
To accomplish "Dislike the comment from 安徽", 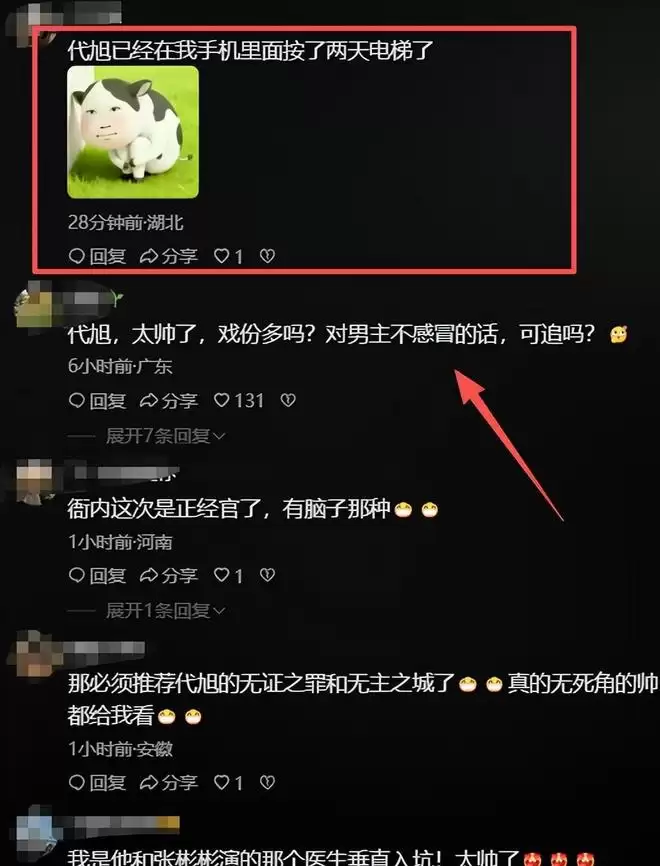I will pyautogui.click(x=267, y=782).
